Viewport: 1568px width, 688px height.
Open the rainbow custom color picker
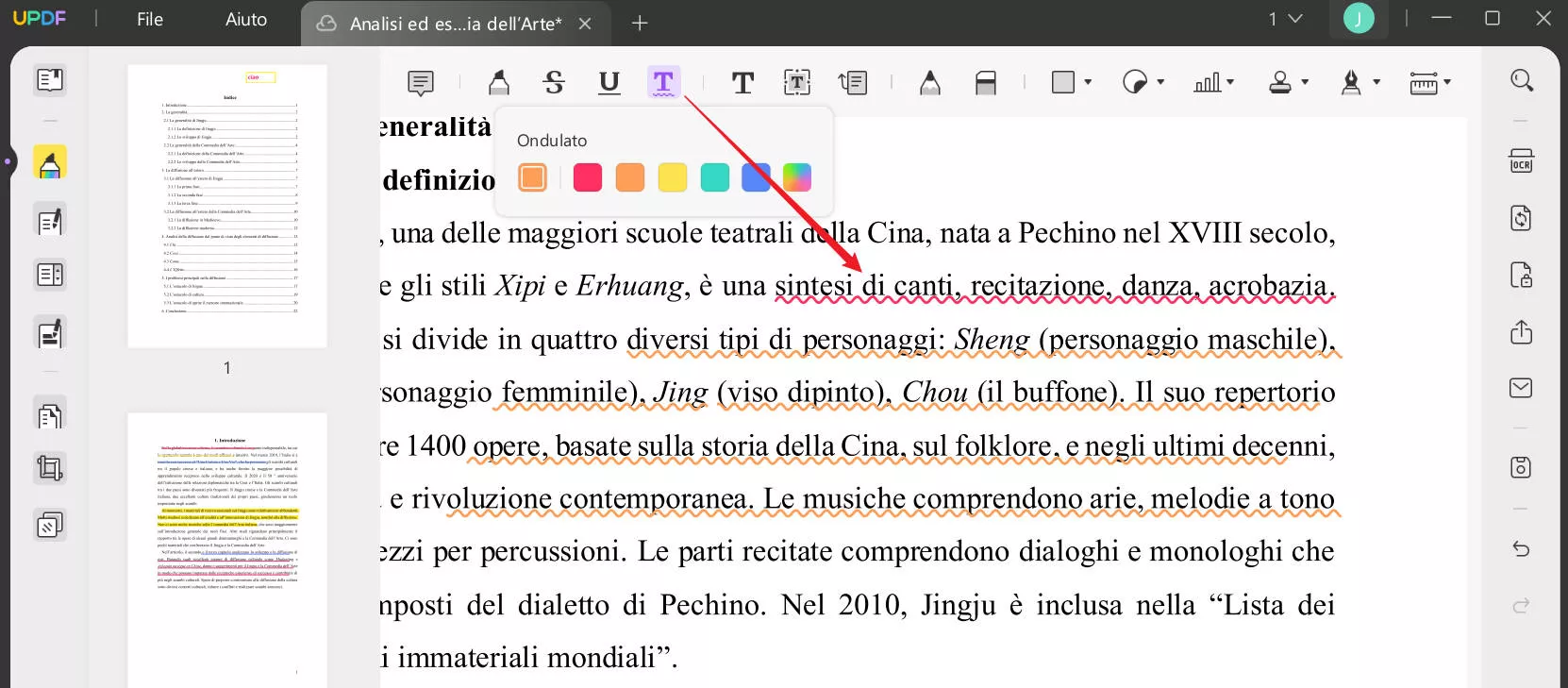tap(797, 177)
